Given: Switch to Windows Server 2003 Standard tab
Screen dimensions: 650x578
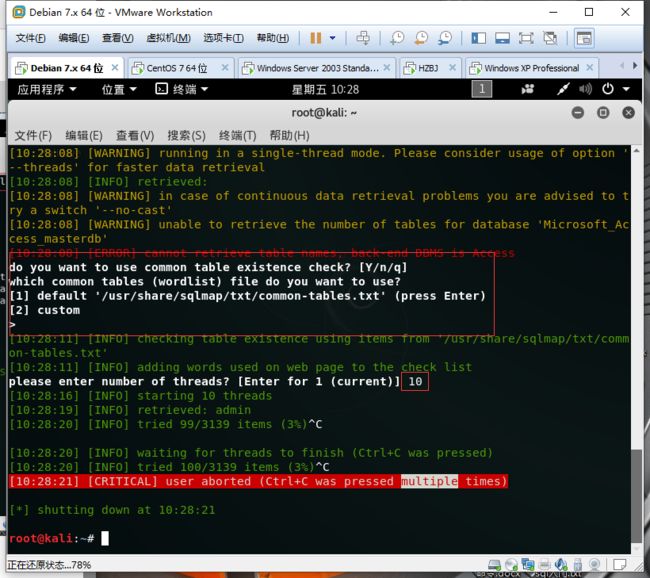Looking at the screenshot, I should [x=317, y=68].
